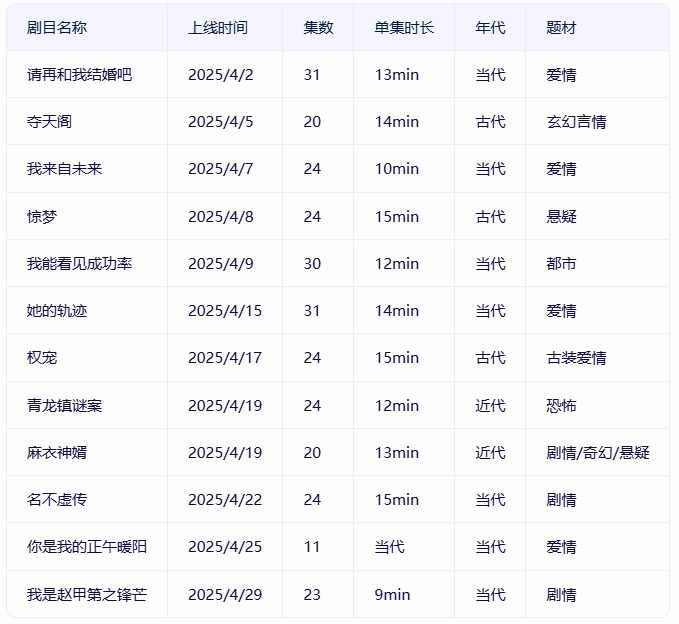Click the 剧目名称 column header
The image size is (679, 624).
[x=57, y=28]
